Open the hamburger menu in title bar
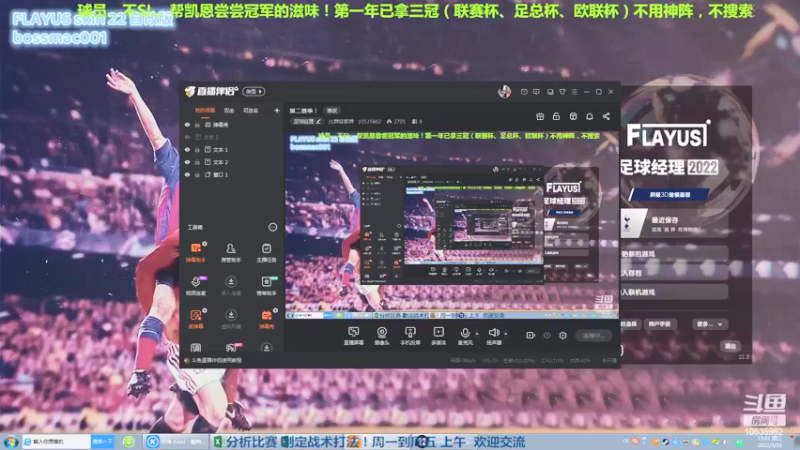This screenshot has height=450, width=800. coord(574,92)
